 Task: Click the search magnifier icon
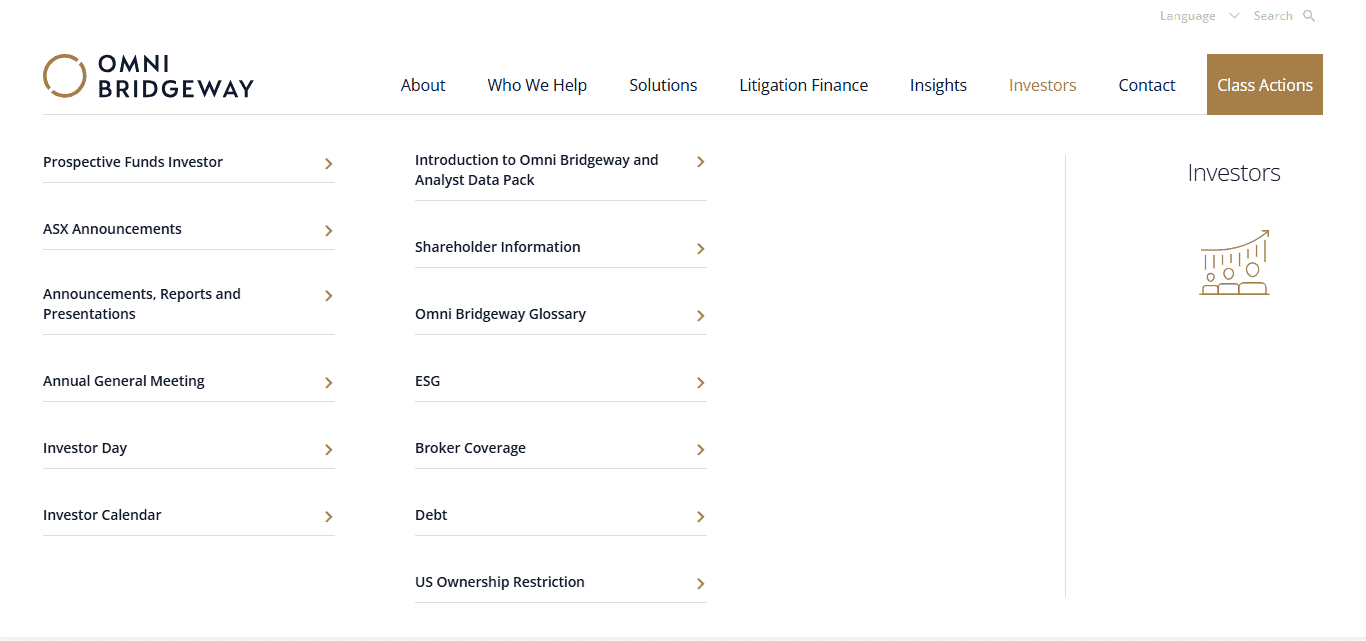click(x=1309, y=16)
